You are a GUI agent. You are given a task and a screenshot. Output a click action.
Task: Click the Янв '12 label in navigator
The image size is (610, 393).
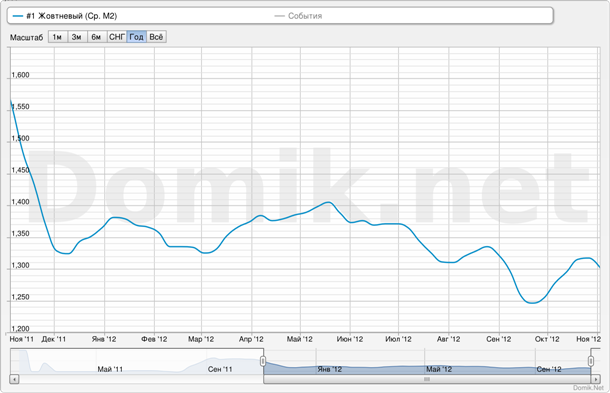click(x=330, y=369)
